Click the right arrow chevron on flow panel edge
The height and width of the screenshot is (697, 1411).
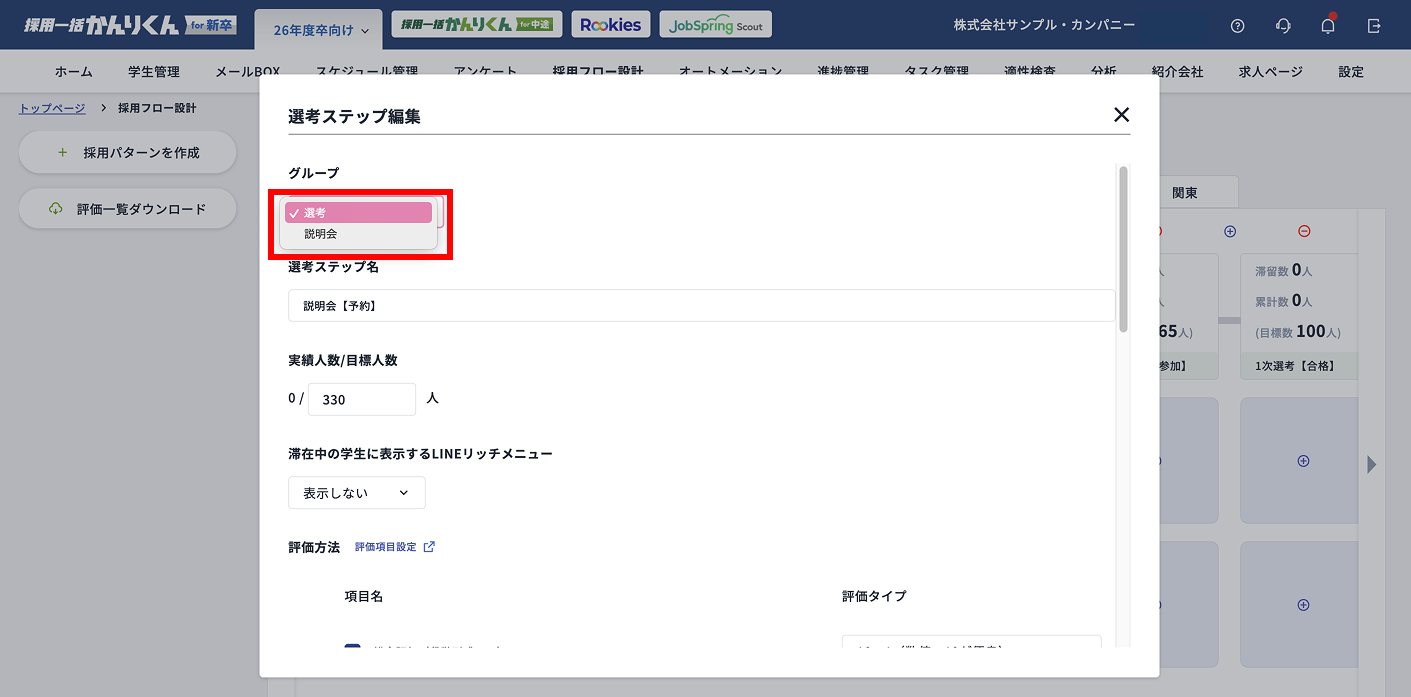[1372, 464]
